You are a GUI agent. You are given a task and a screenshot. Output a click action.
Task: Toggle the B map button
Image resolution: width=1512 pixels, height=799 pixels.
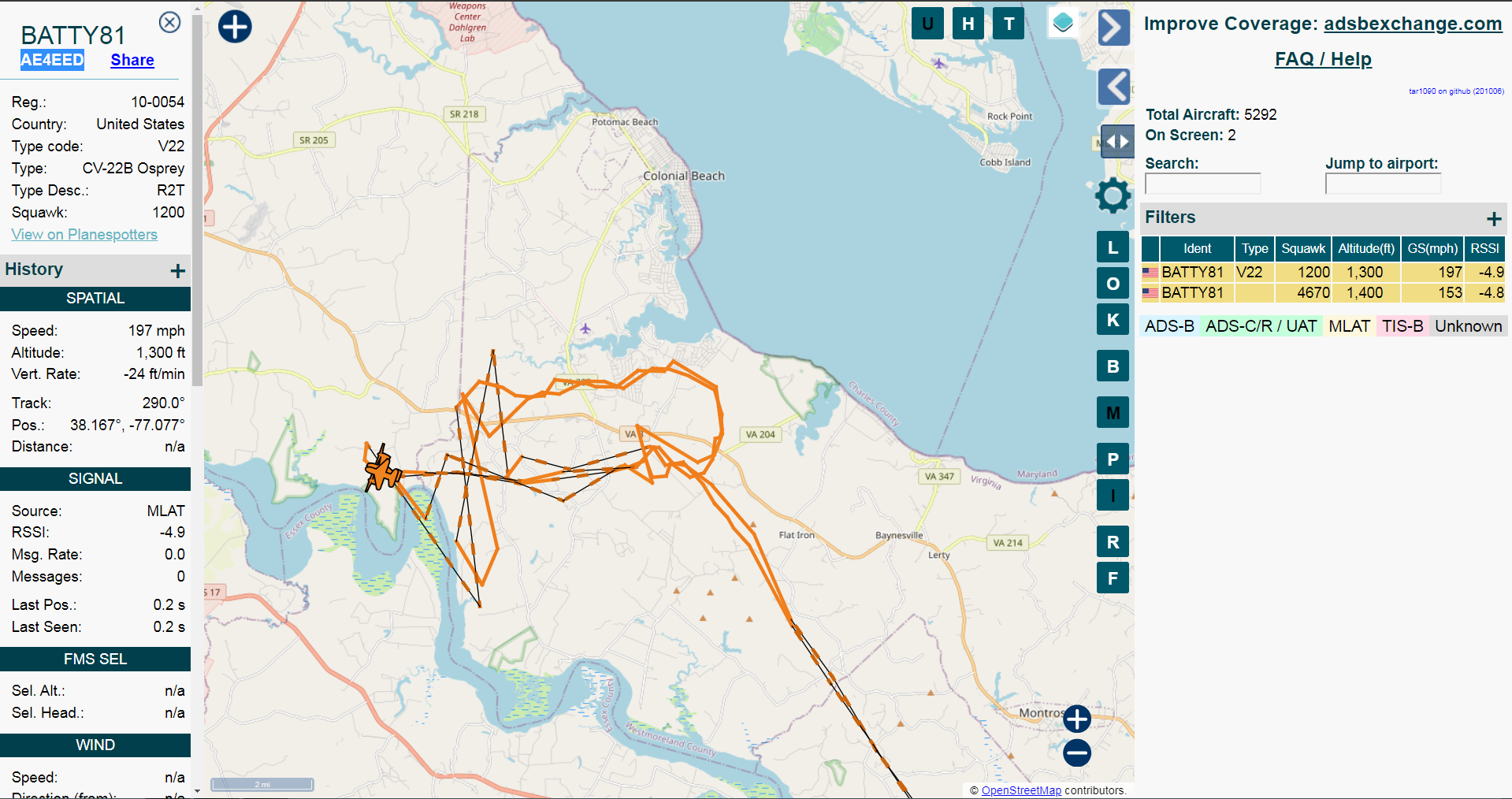tap(1113, 366)
